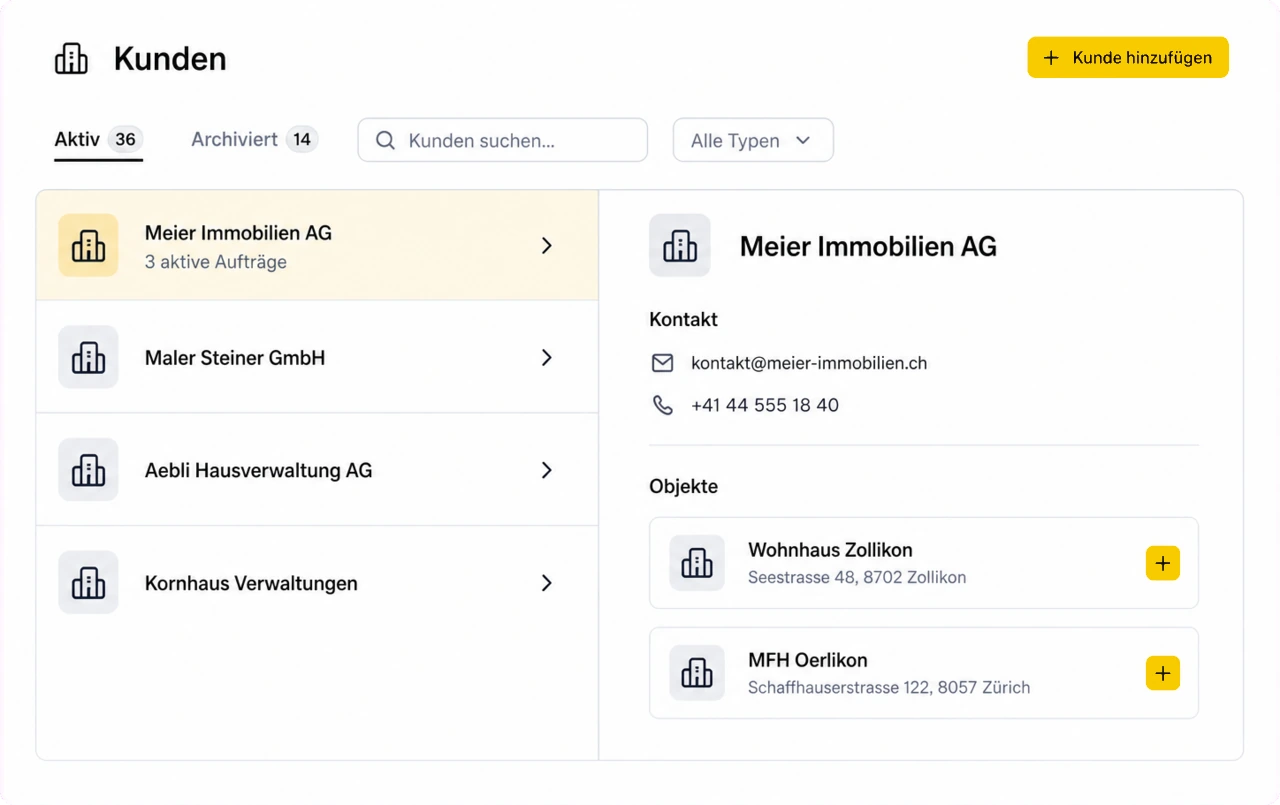This screenshot has width=1280, height=805.
Task: Click the Kornhaus Verwaltungen building icon
Action: [x=88, y=582]
